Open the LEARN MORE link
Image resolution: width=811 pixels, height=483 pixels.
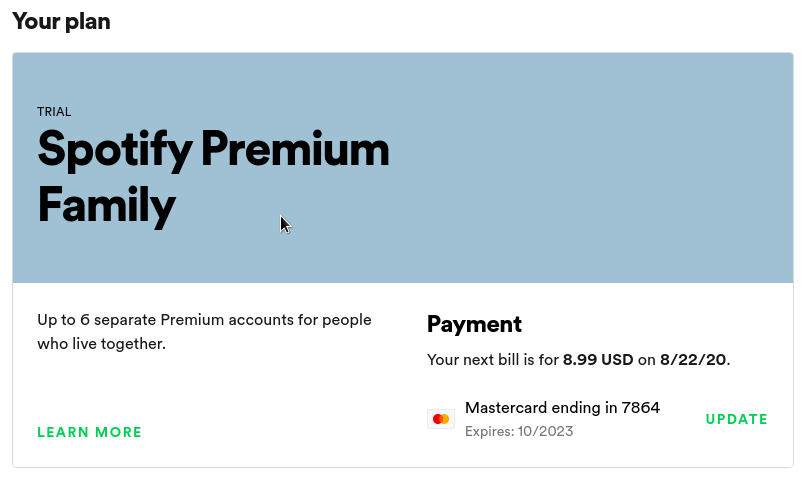(89, 432)
